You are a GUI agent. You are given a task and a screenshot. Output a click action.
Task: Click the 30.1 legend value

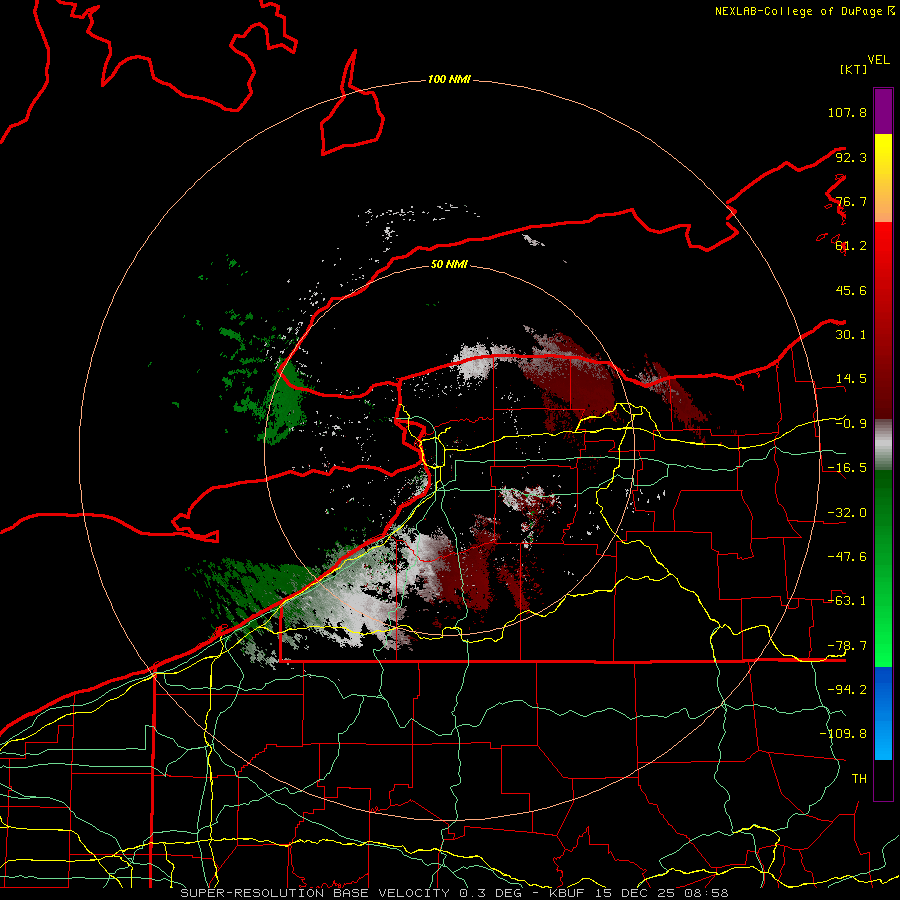pos(851,335)
